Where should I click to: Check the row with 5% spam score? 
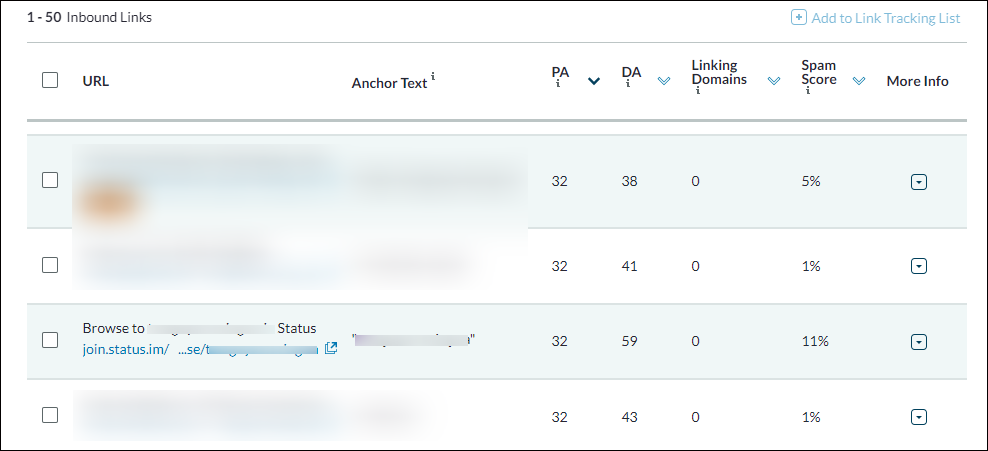[50, 180]
